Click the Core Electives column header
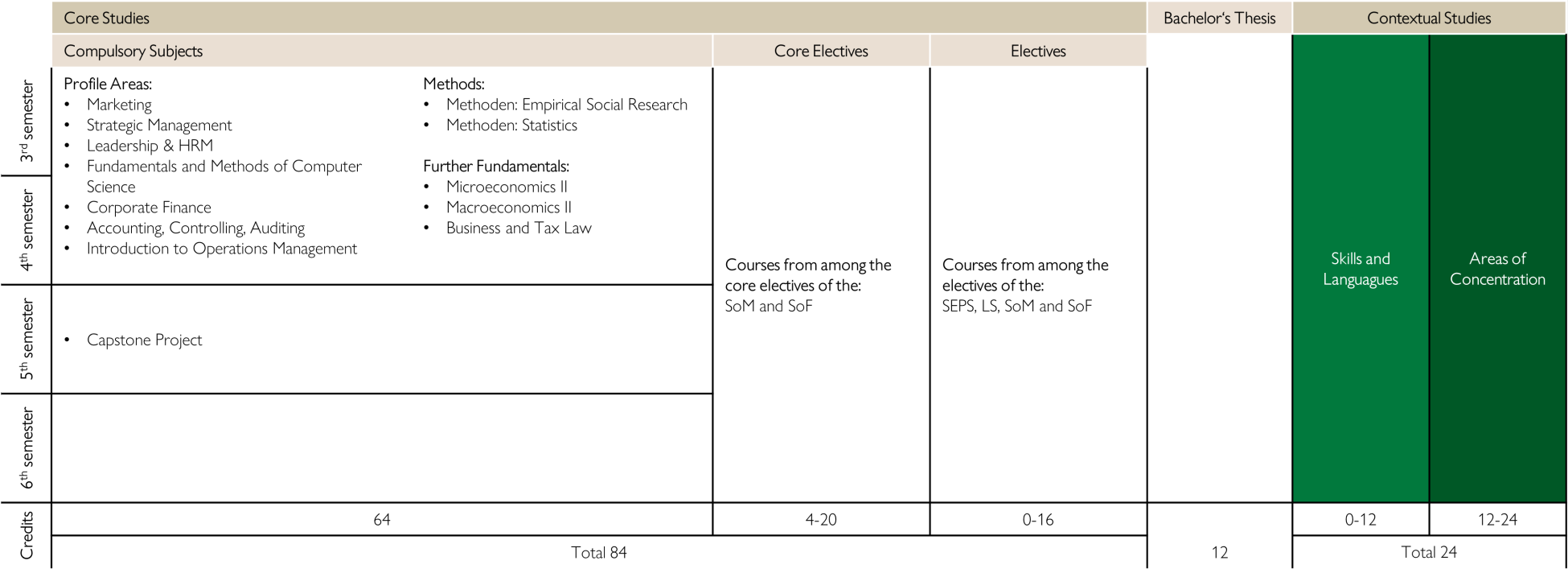The height and width of the screenshot is (573, 1568). [x=821, y=51]
